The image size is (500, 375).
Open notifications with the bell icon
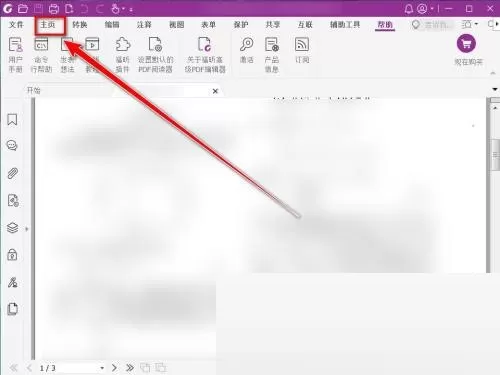(409, 9)
